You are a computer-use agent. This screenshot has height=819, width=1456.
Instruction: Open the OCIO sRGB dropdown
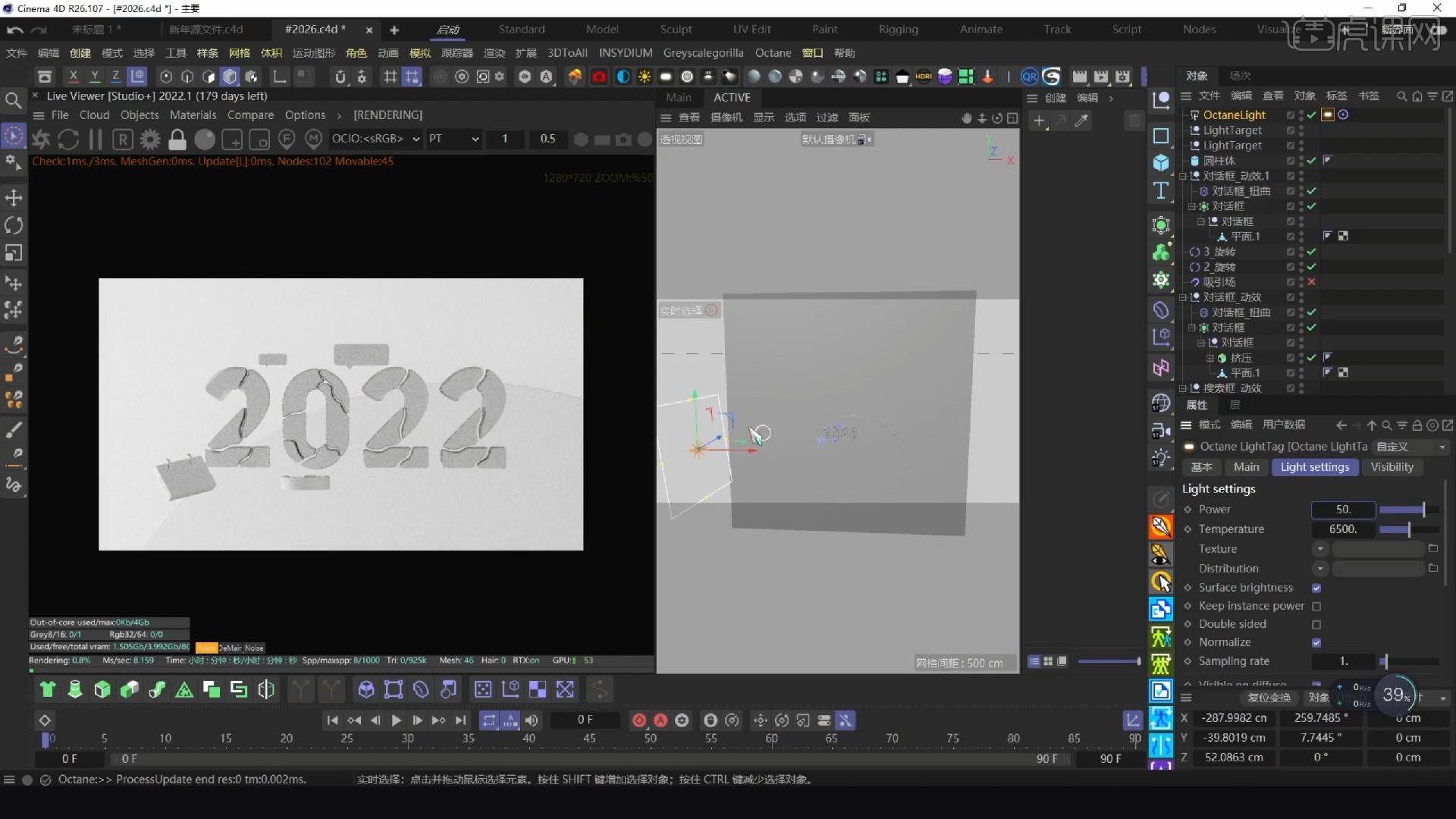[375, 139]
